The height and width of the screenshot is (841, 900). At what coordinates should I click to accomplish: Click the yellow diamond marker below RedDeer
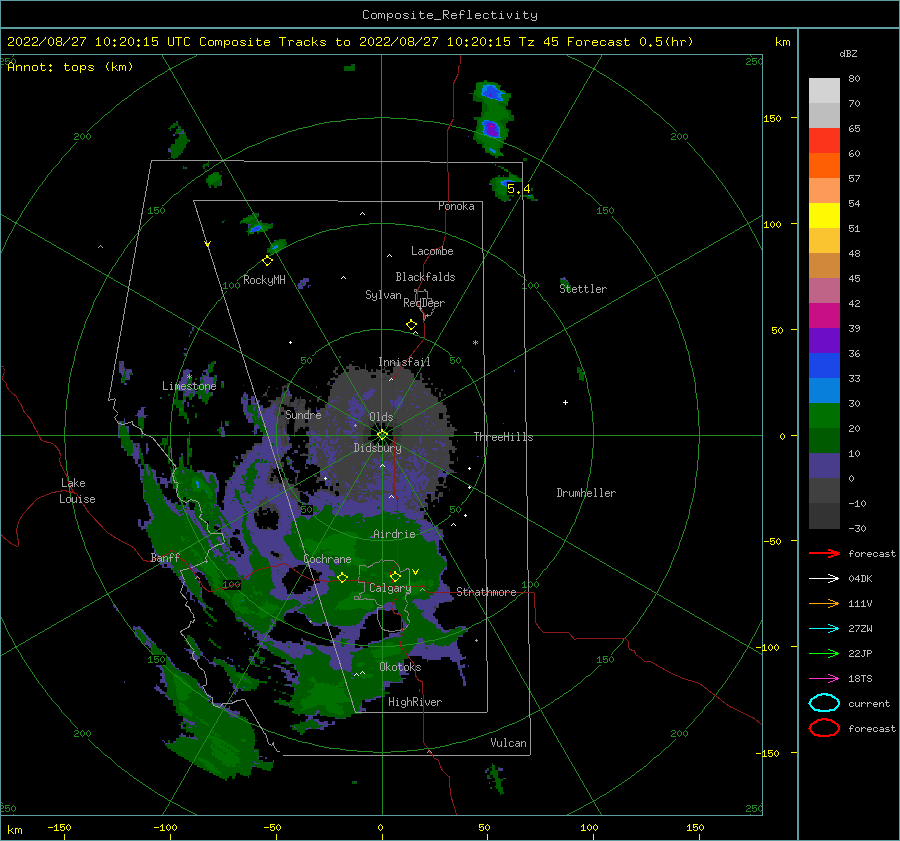click(411, 324)
